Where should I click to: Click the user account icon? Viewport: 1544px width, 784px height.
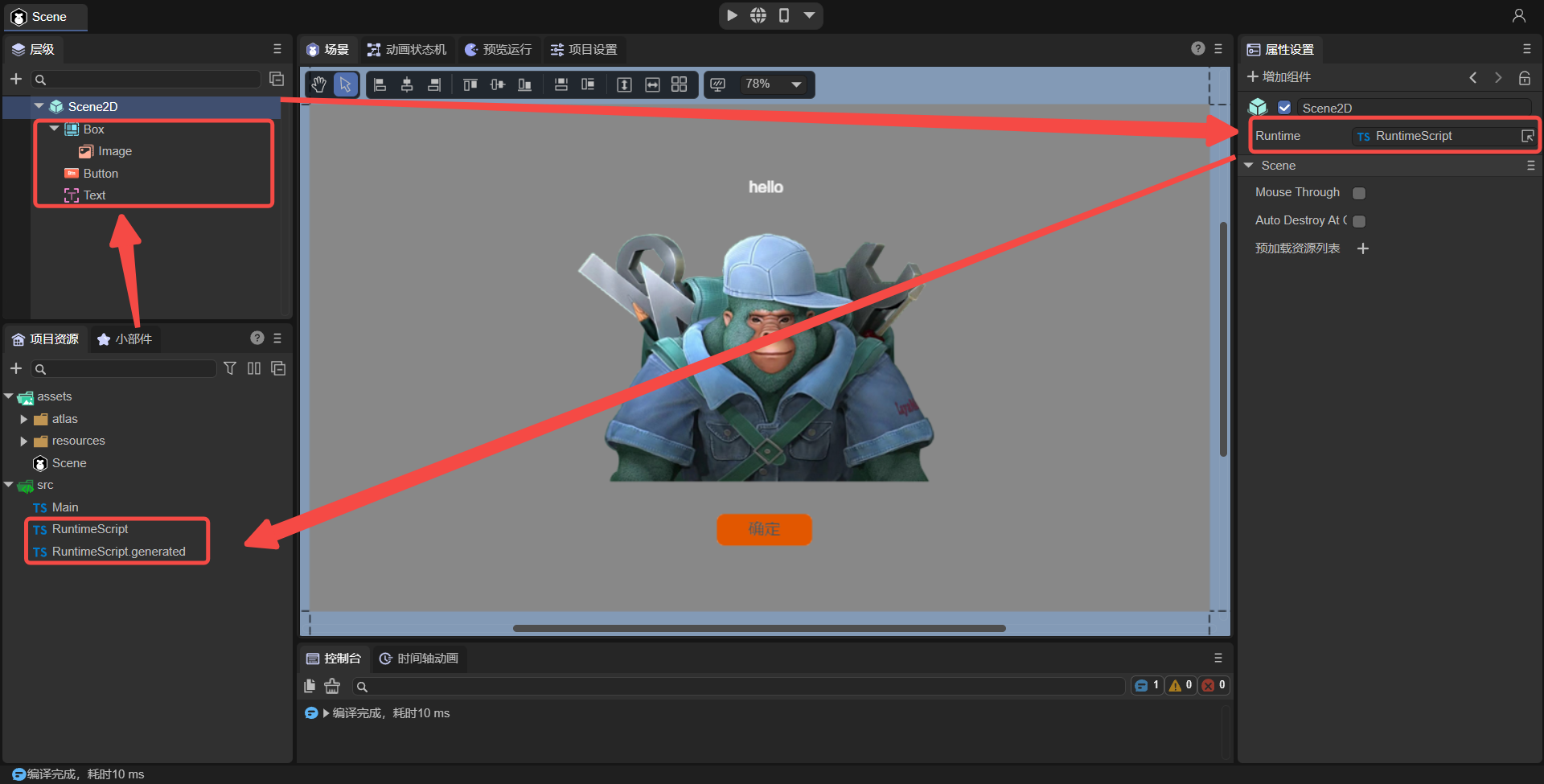coord(1518,16)
